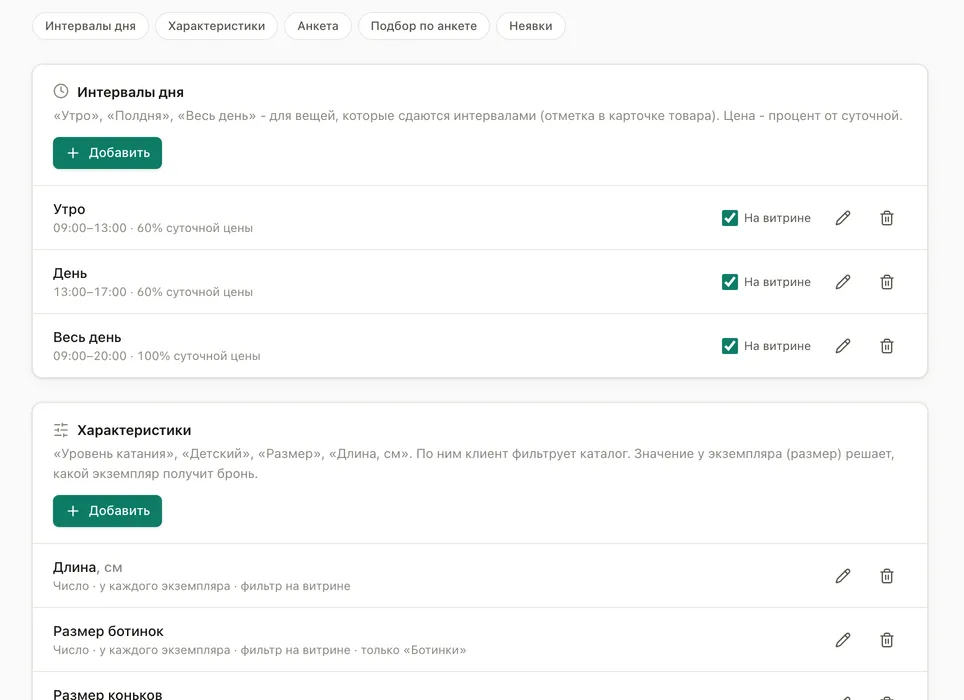Delete the Весь день interval

tap(887, 345)
